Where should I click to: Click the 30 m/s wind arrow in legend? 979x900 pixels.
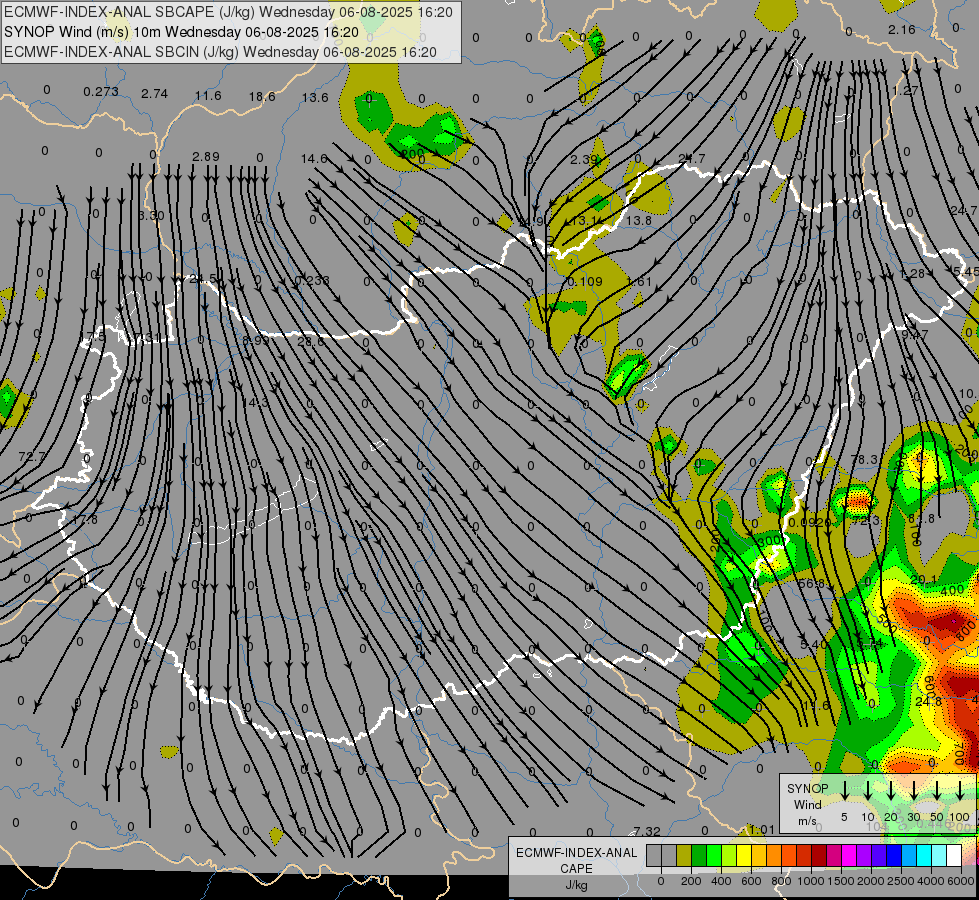pyautogui.click(x=914, y=790)
